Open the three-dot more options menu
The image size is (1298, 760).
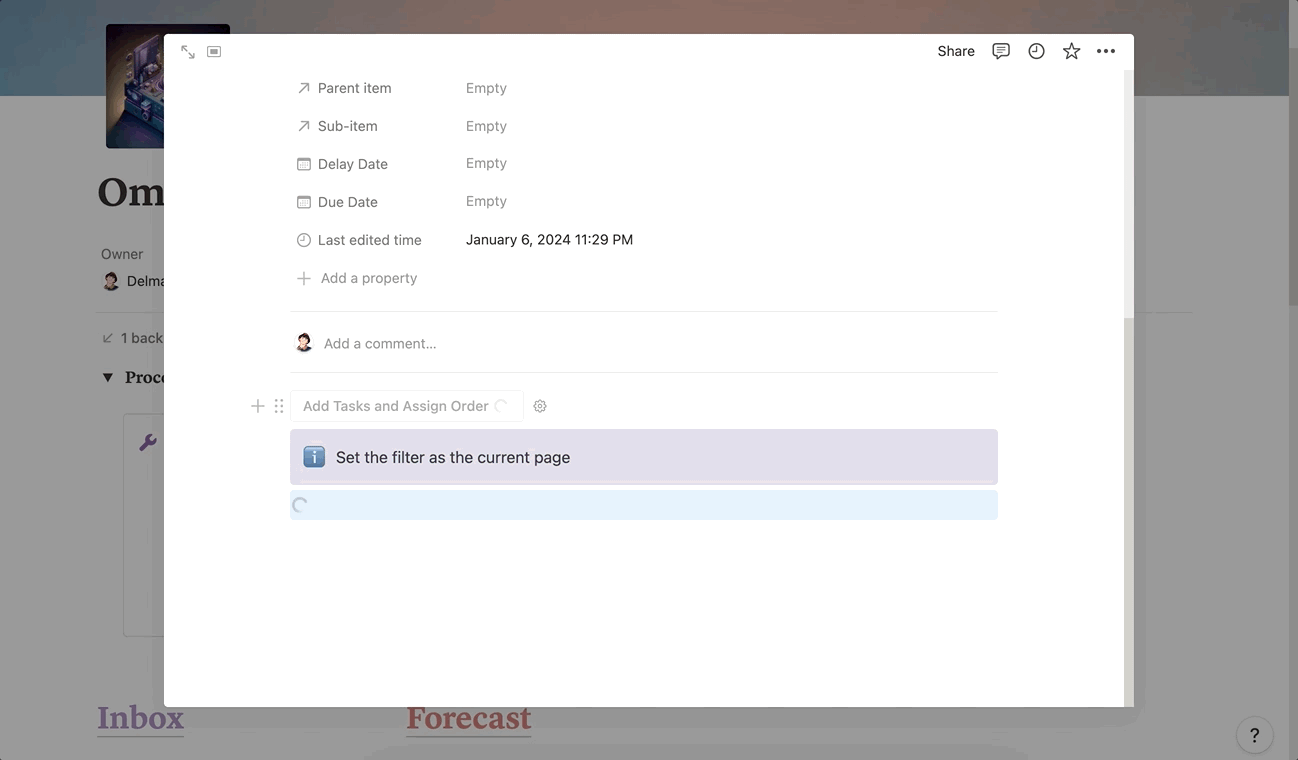[1106, 51]
